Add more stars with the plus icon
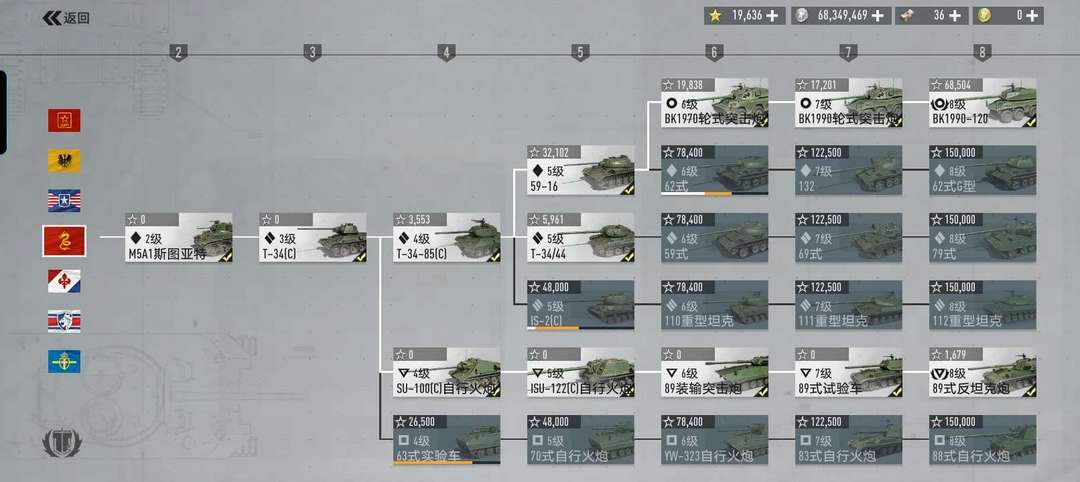 [x=773, y=16]
